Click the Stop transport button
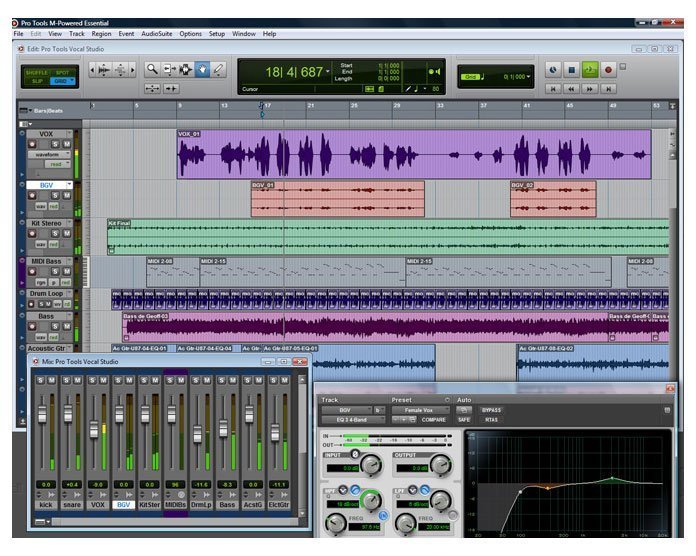The height and width of the screenshot is (556, 696). [x=571, y=70]
